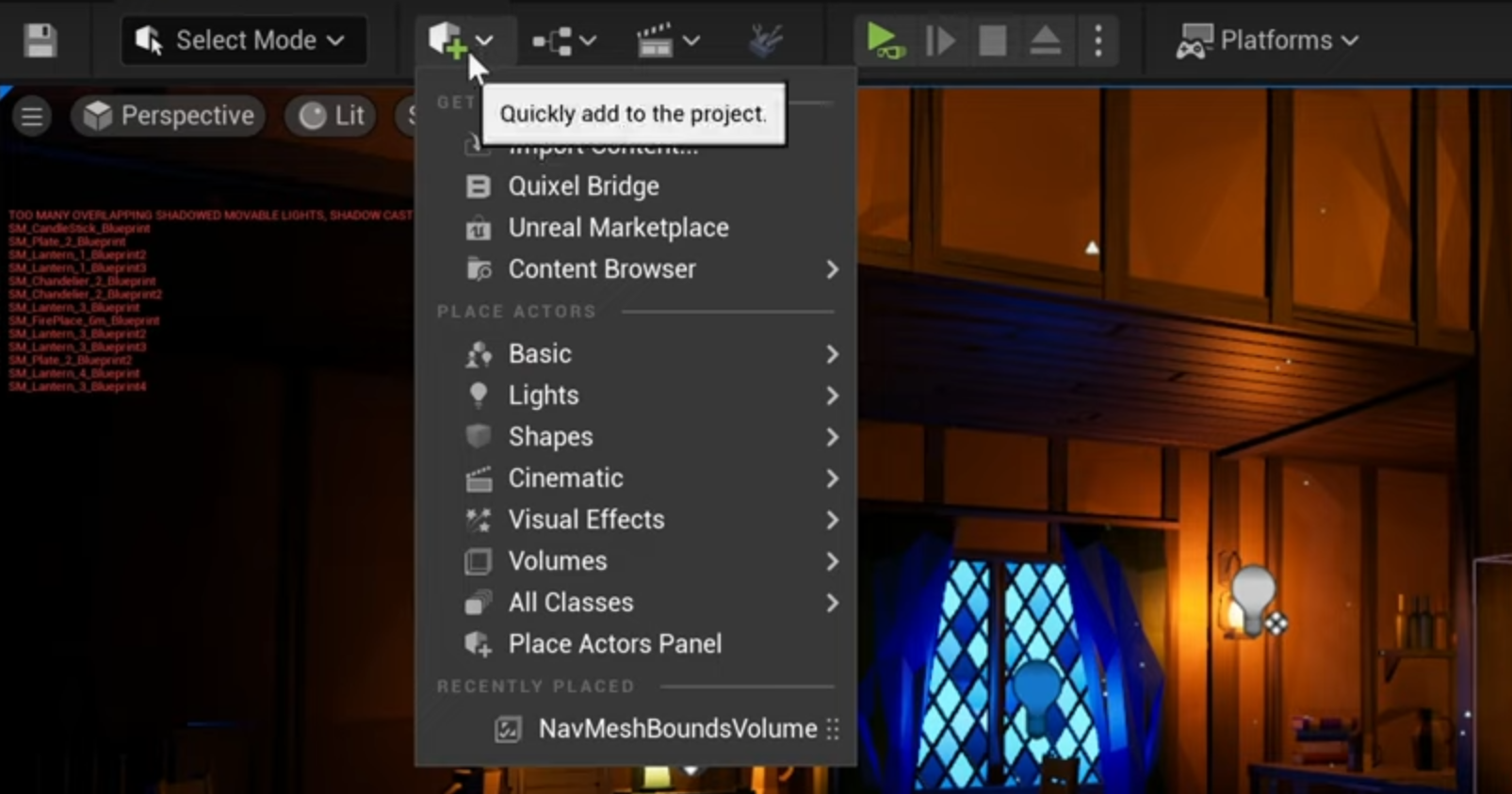Click the Visual Effects sparkle icon

(x=479, y=520)
